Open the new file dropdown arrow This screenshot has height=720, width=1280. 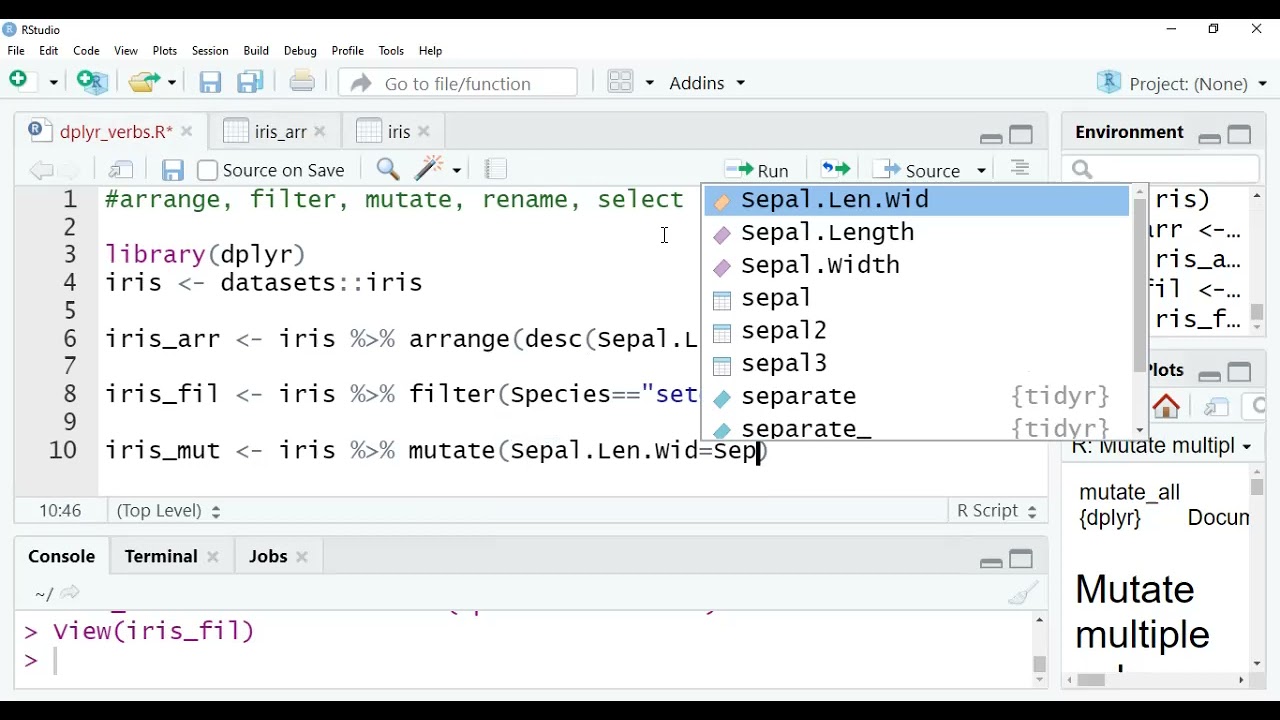(53, 82)
